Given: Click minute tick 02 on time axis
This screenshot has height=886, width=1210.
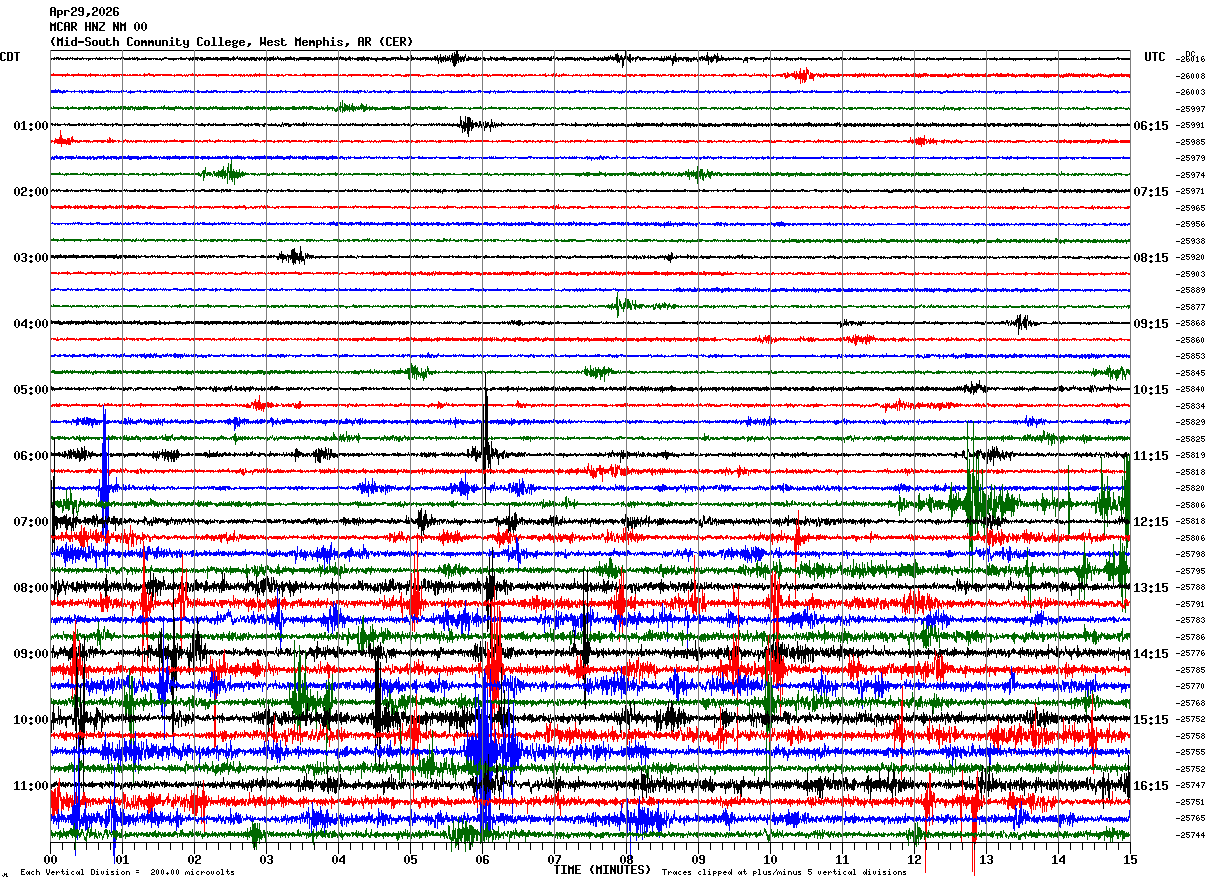Looking at the screenshot, I should tap(195, 859).
